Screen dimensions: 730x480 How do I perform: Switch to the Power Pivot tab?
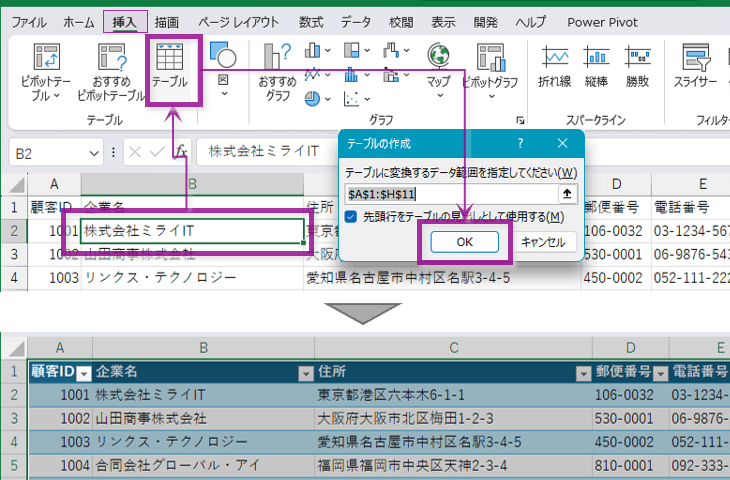click(x=602, y=22)
